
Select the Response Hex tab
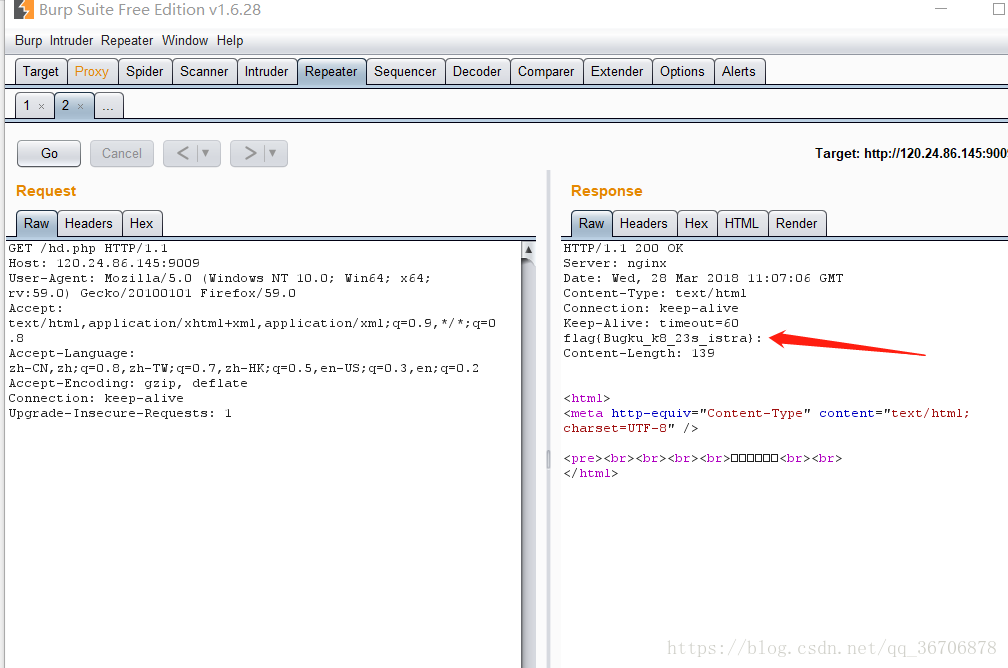[696, 223]
